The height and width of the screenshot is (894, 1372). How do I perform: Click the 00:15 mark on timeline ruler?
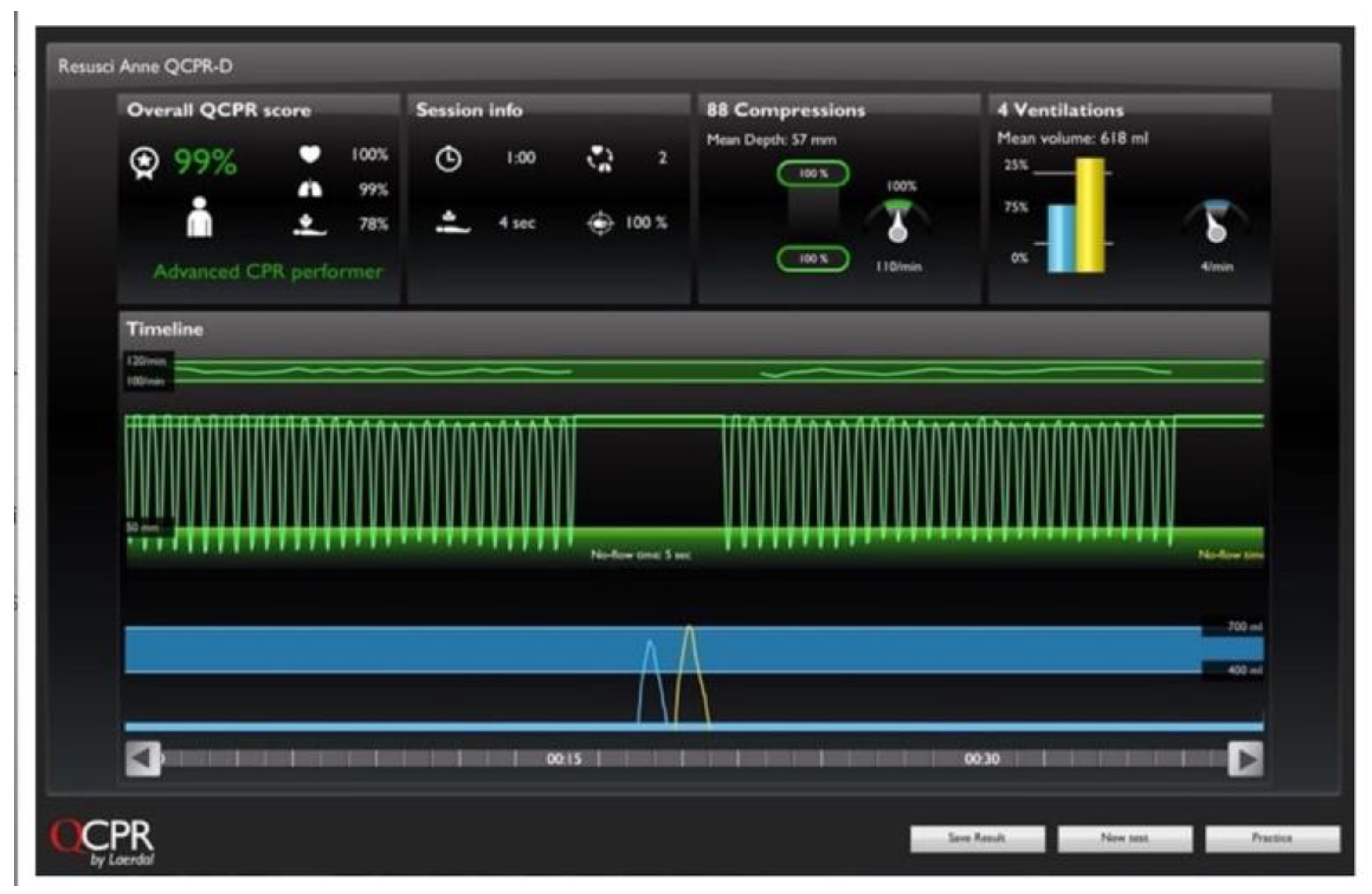pyautogui.click(x=564, y=759)
